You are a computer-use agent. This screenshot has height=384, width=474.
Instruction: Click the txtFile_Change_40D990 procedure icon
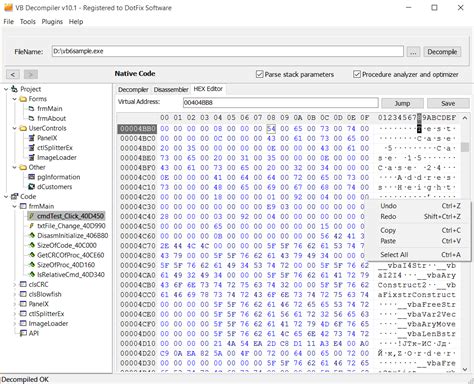point(32,226)
